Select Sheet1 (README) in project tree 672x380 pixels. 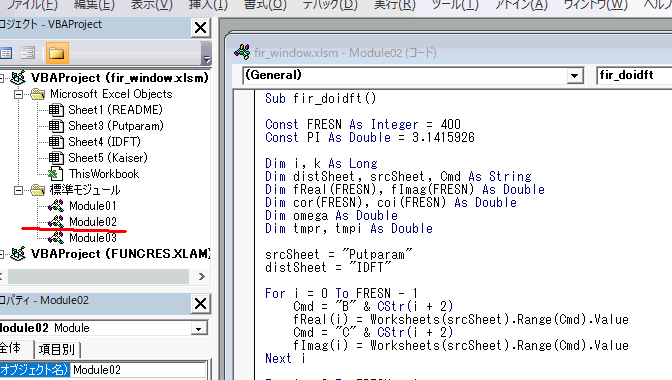click(115, 110)
